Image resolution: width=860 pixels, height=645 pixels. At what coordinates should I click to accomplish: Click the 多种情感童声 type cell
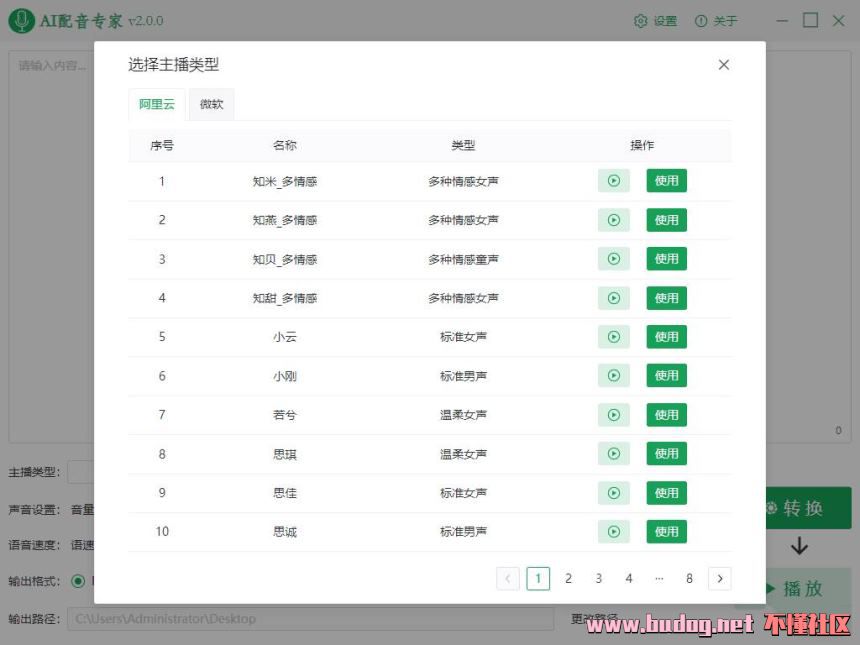pos(463,259)
